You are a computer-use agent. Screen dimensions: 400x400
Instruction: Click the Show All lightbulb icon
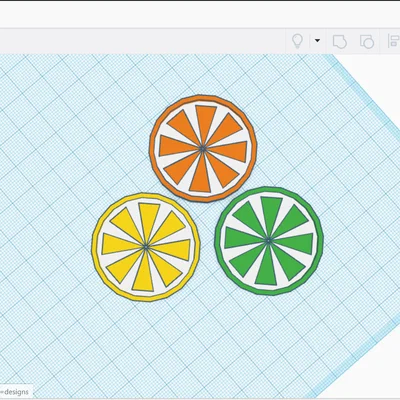pyautogui.click(x=297, y=41)
